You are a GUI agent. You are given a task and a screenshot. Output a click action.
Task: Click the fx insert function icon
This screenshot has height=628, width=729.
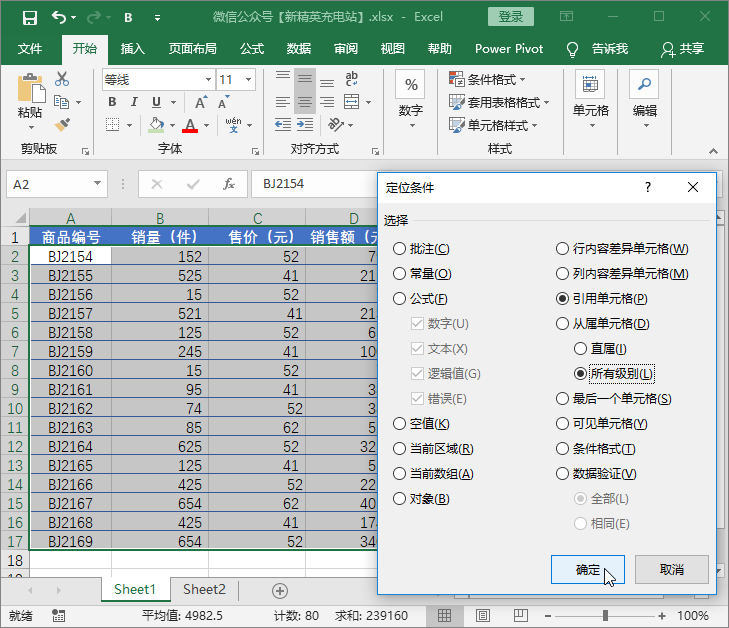pyautogui.click(x=228, y=184)
